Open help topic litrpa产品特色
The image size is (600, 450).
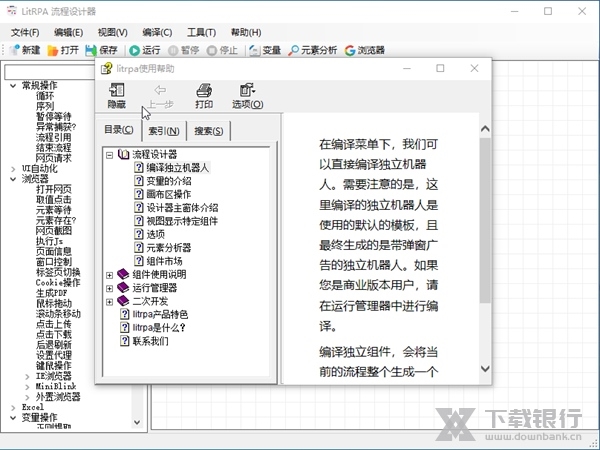tap(160, 314)
